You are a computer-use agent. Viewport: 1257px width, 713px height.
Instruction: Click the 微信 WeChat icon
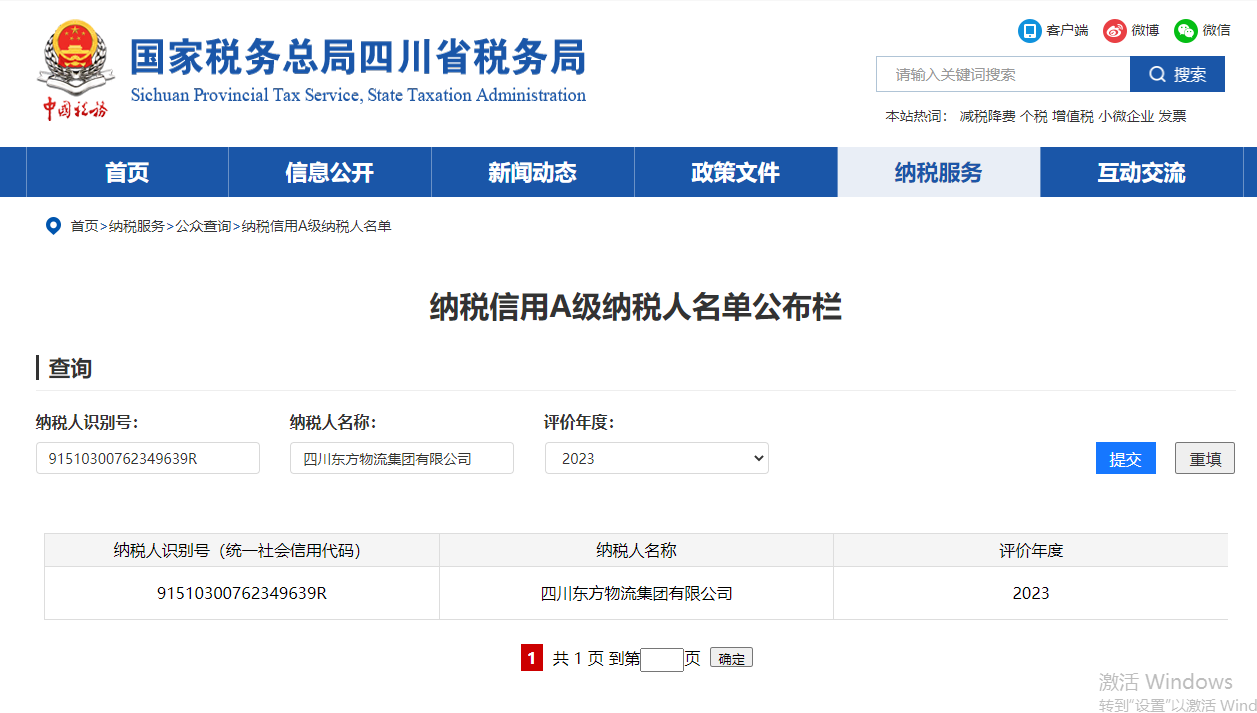pos(1186,31)
